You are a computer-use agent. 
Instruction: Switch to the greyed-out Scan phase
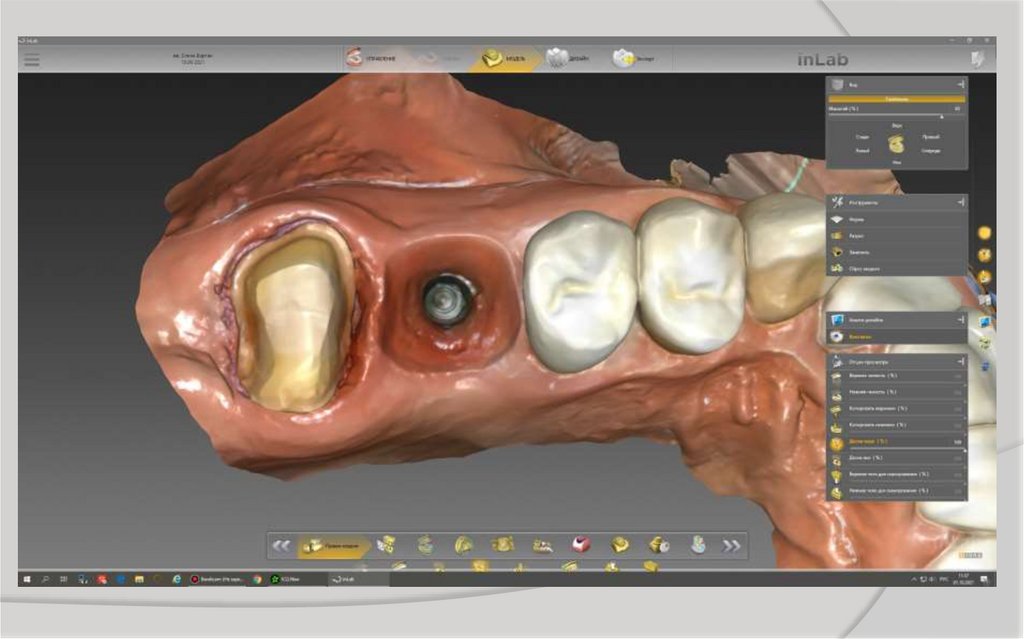click(x=438, y=58)
